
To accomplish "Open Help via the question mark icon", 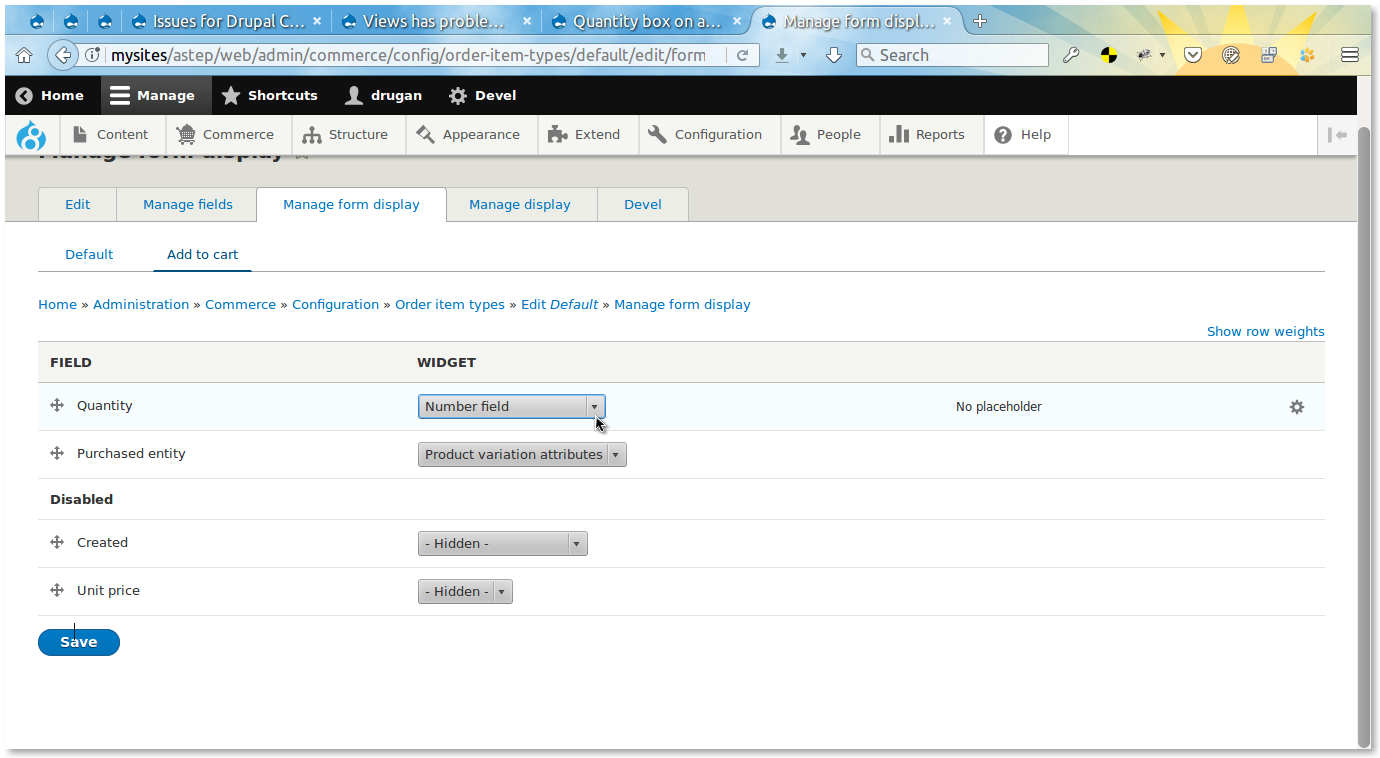I will click(x=1003, y=134).
